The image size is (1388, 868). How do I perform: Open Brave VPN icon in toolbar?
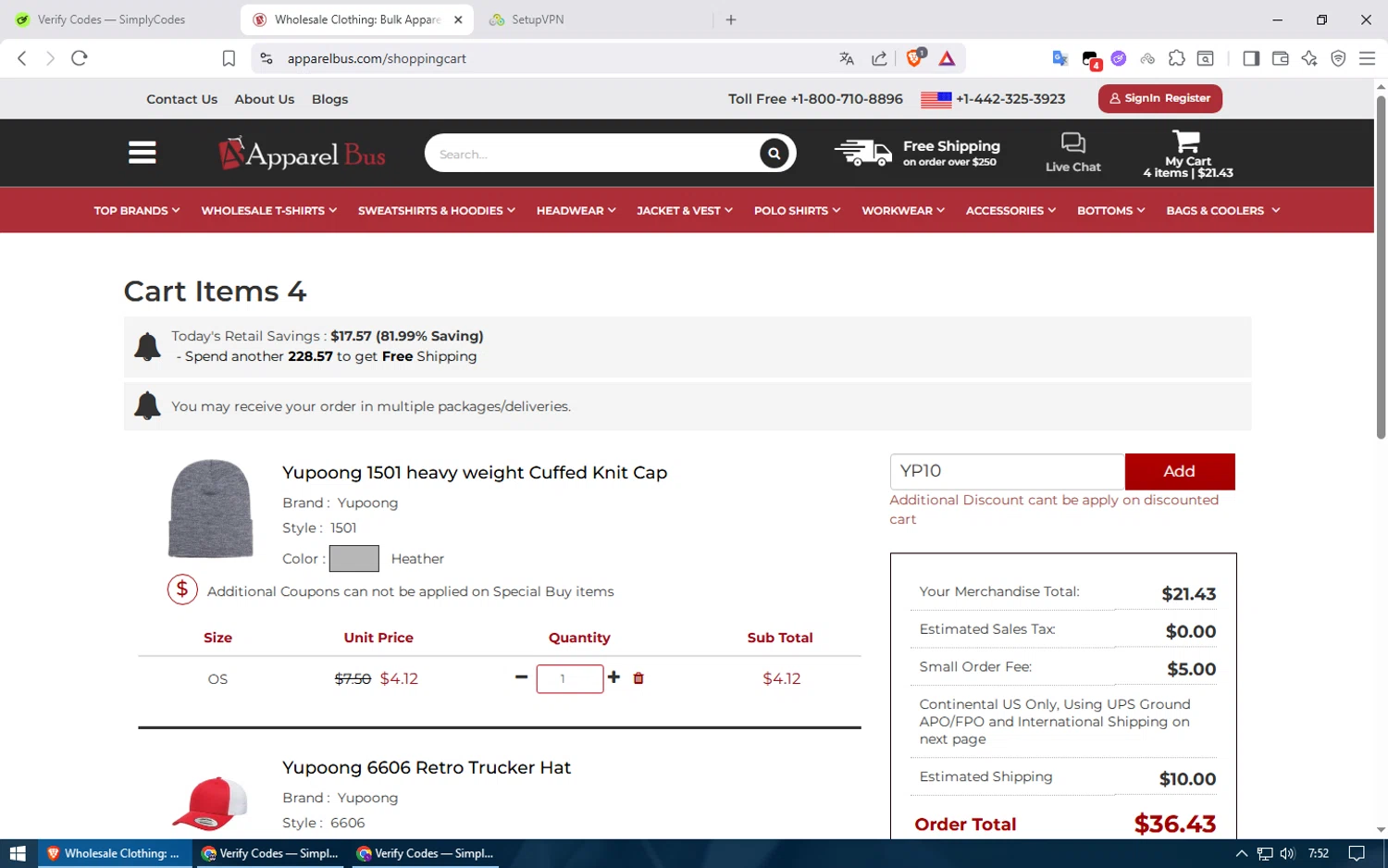click(x=1338, y=58)
